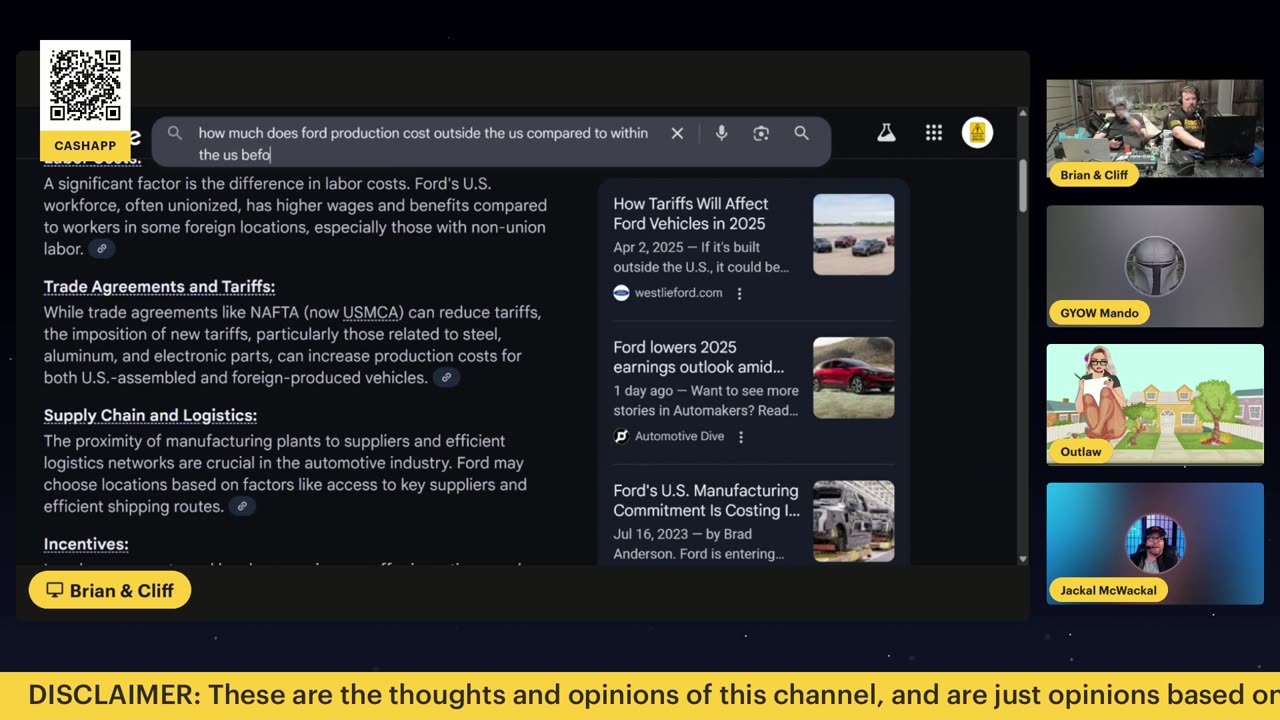
Task: Start voice search with microphone icon
Action: point(721,133)
